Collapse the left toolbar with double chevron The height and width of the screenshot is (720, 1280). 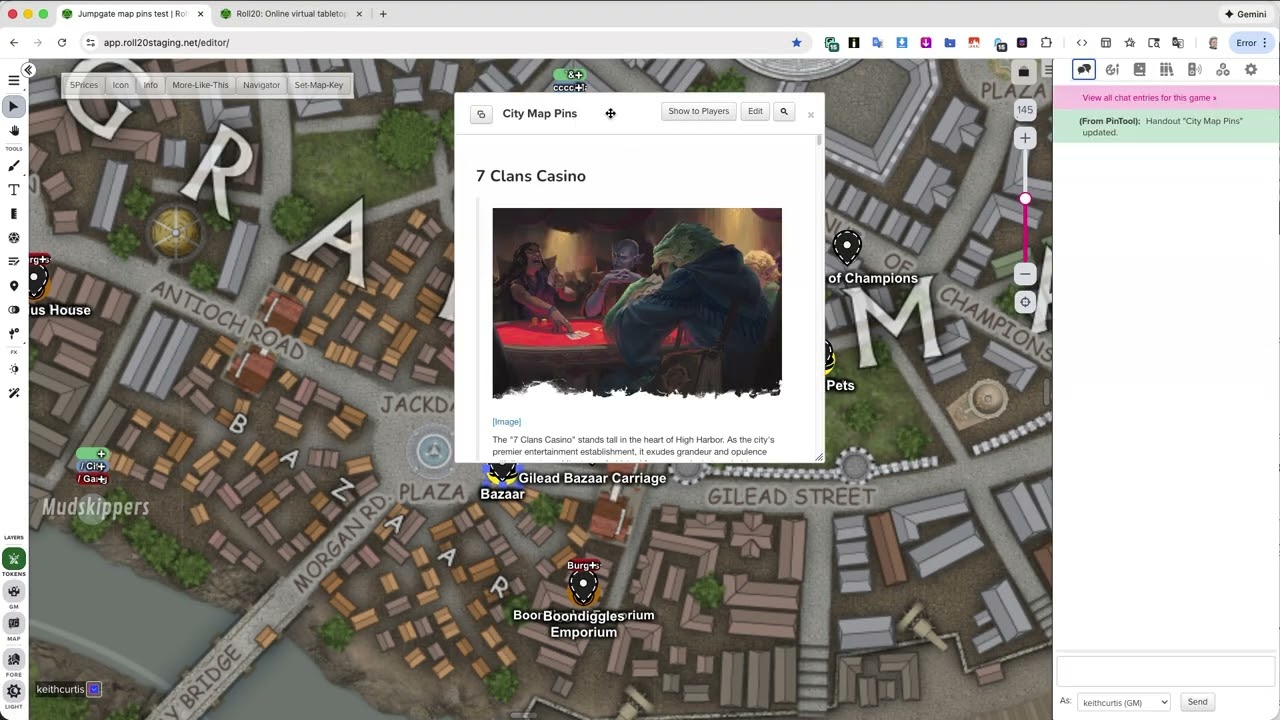tap(29, 69)
